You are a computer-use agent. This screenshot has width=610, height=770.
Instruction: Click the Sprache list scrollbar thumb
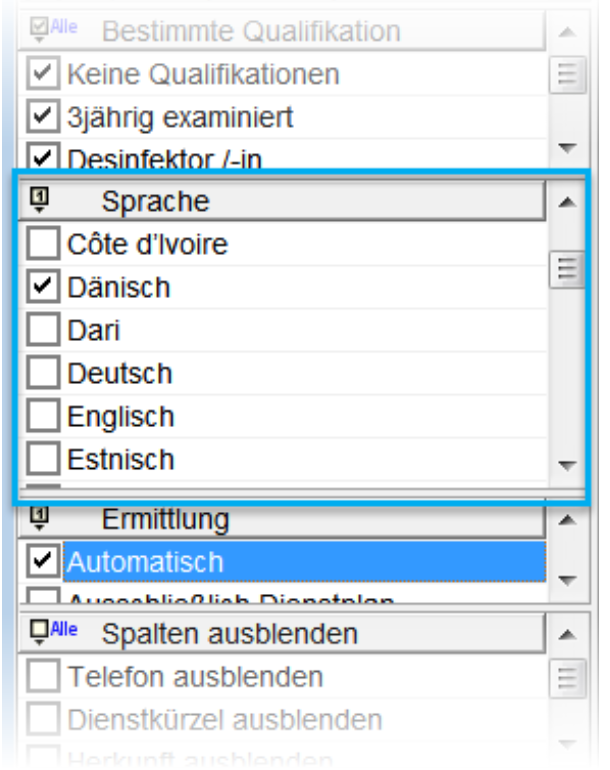[569, 269]
